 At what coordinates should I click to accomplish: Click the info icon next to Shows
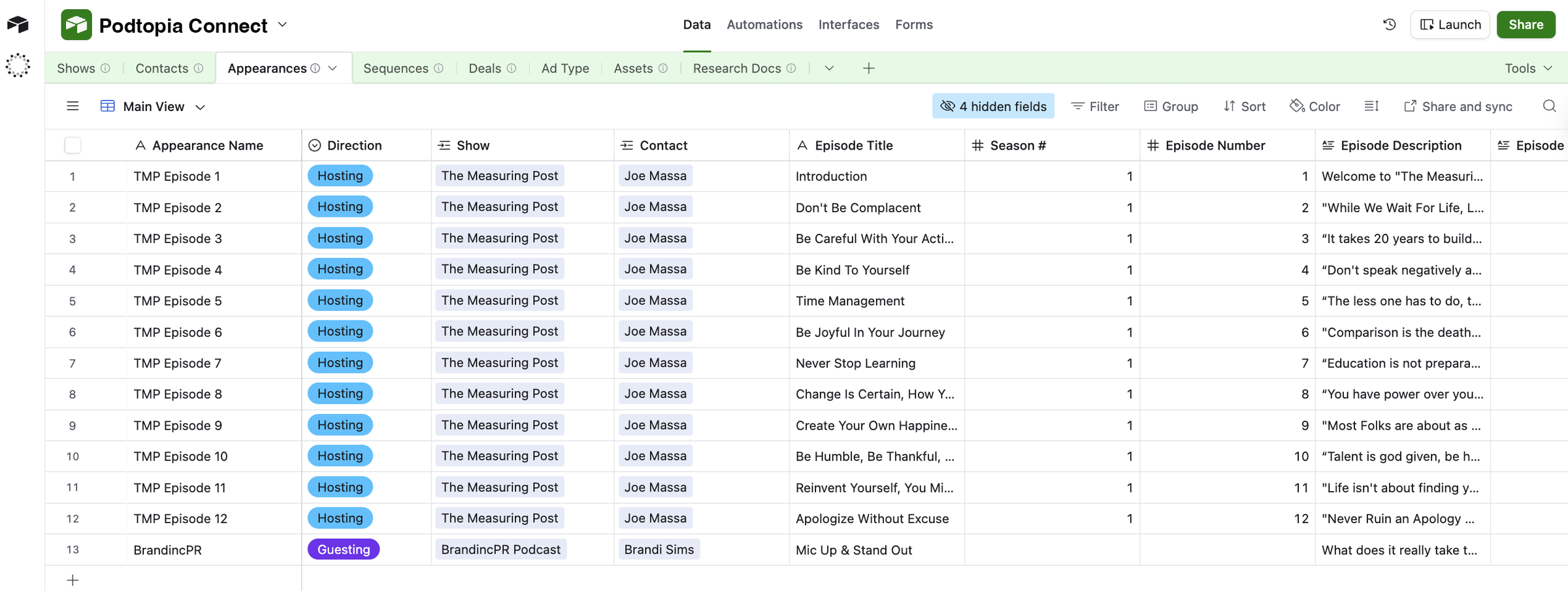pos(106,69)
